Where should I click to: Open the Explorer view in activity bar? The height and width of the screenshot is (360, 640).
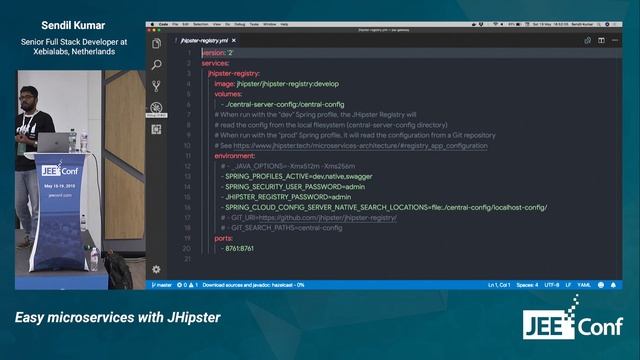(x=156, y=43)
